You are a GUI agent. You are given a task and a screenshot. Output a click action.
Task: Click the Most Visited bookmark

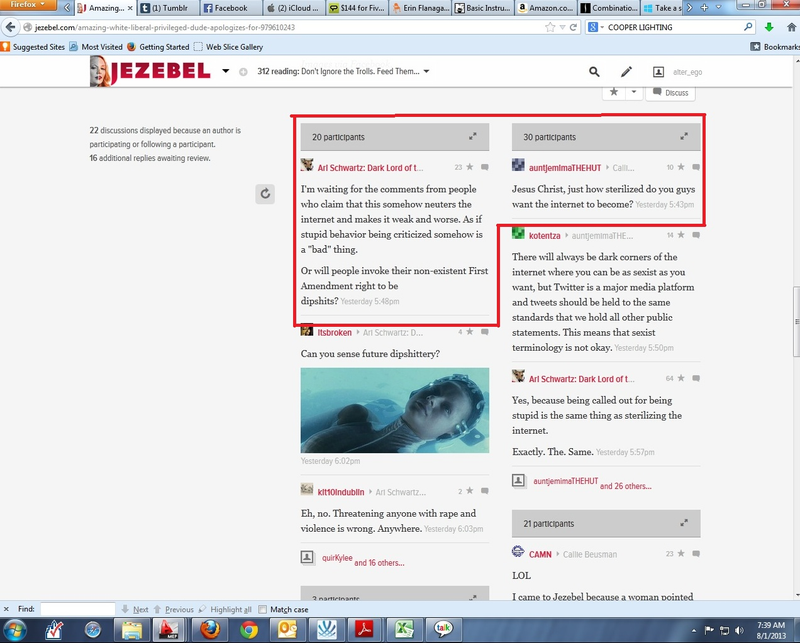coord(96,47)
